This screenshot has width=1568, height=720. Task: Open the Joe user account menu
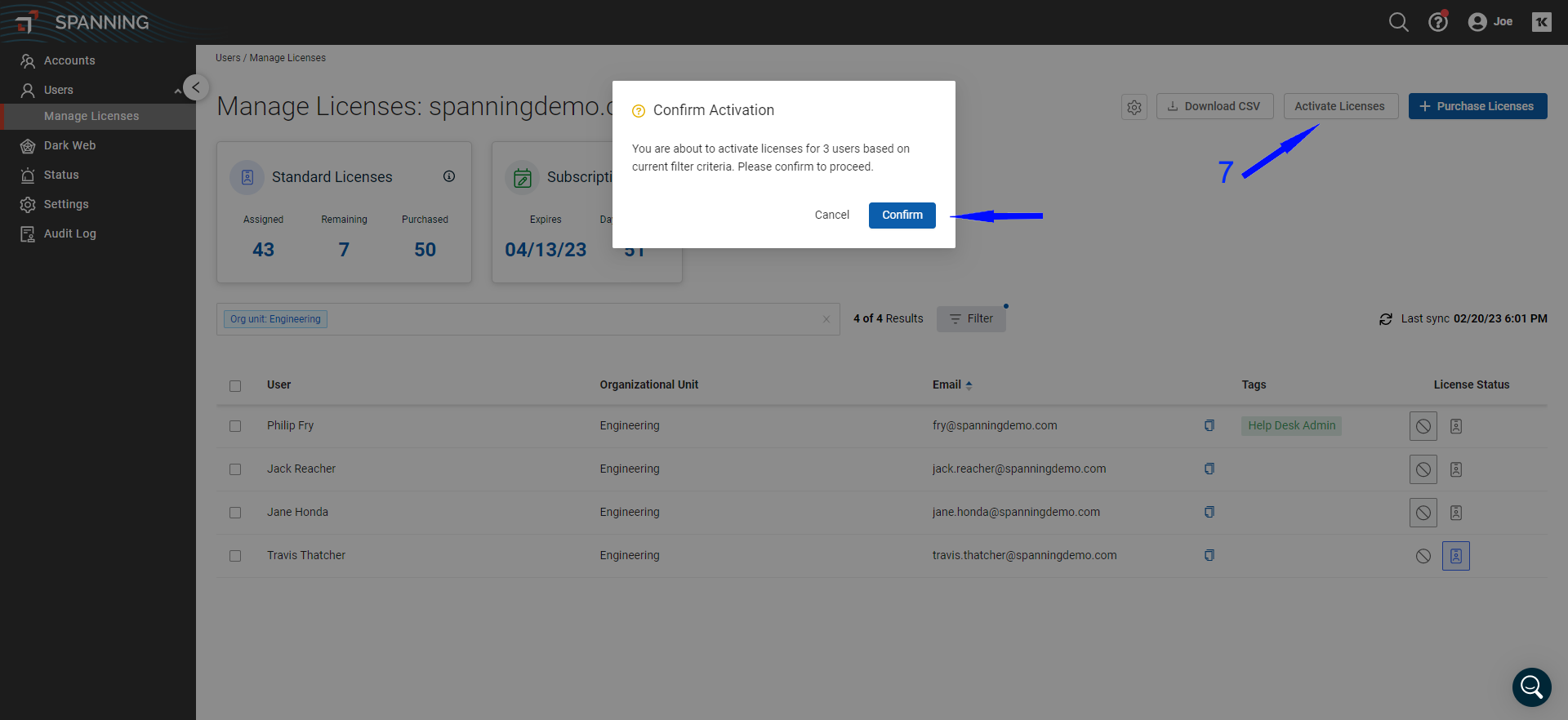pyautogui.click(x=1490, y=22)
